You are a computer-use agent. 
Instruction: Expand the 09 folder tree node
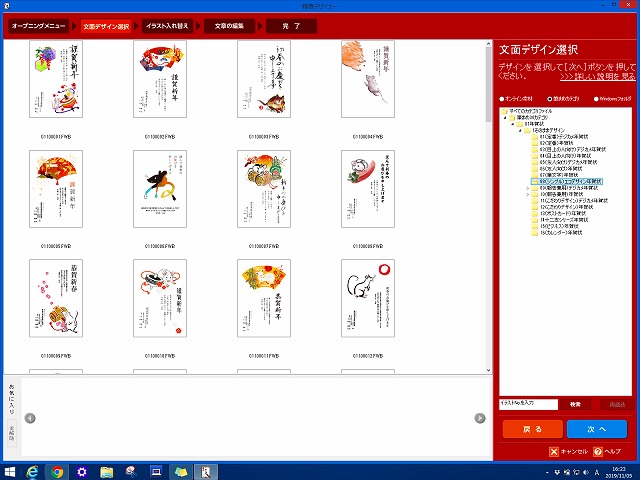(528, 188)
